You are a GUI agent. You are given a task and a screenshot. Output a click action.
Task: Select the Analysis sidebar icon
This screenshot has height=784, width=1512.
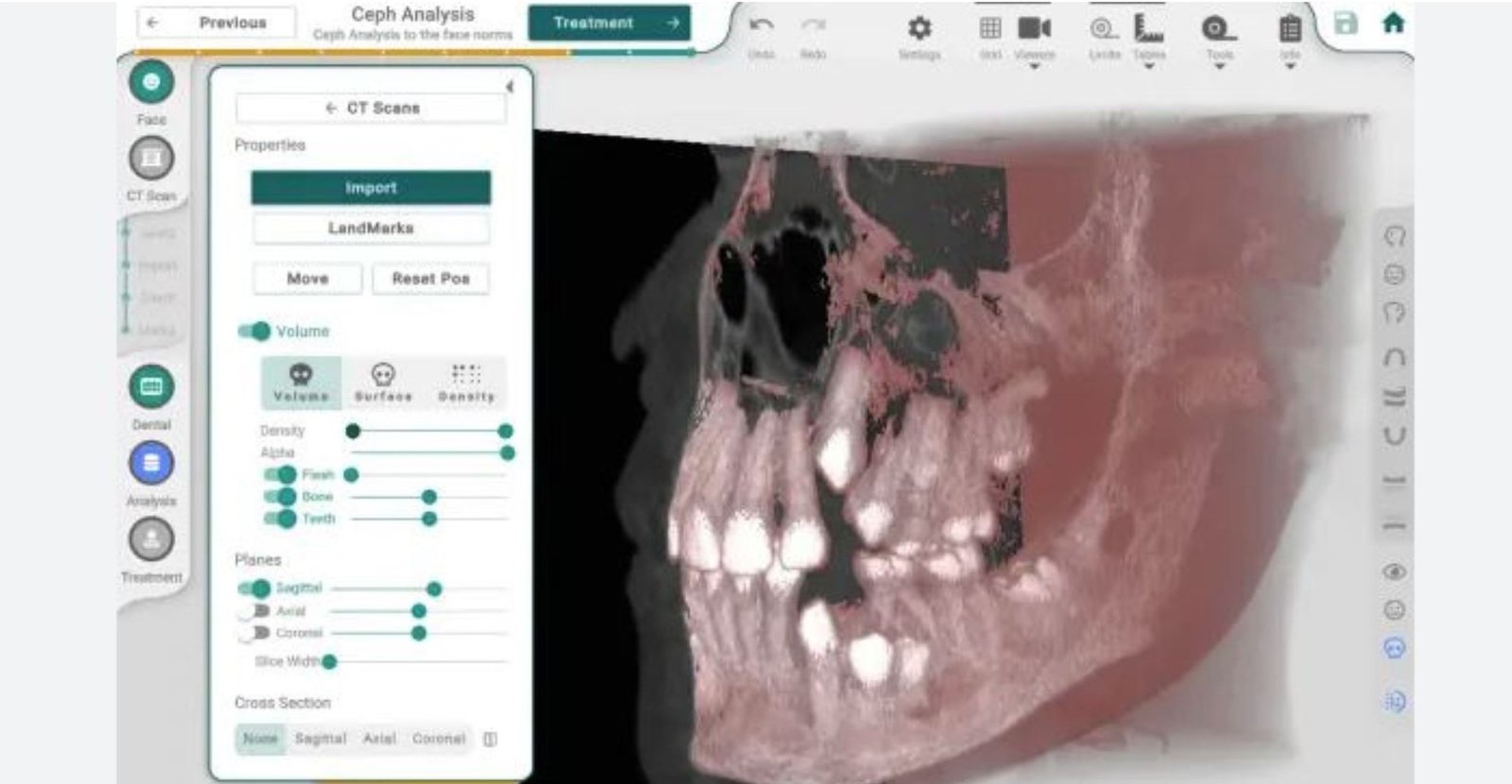tap(151, 464)
